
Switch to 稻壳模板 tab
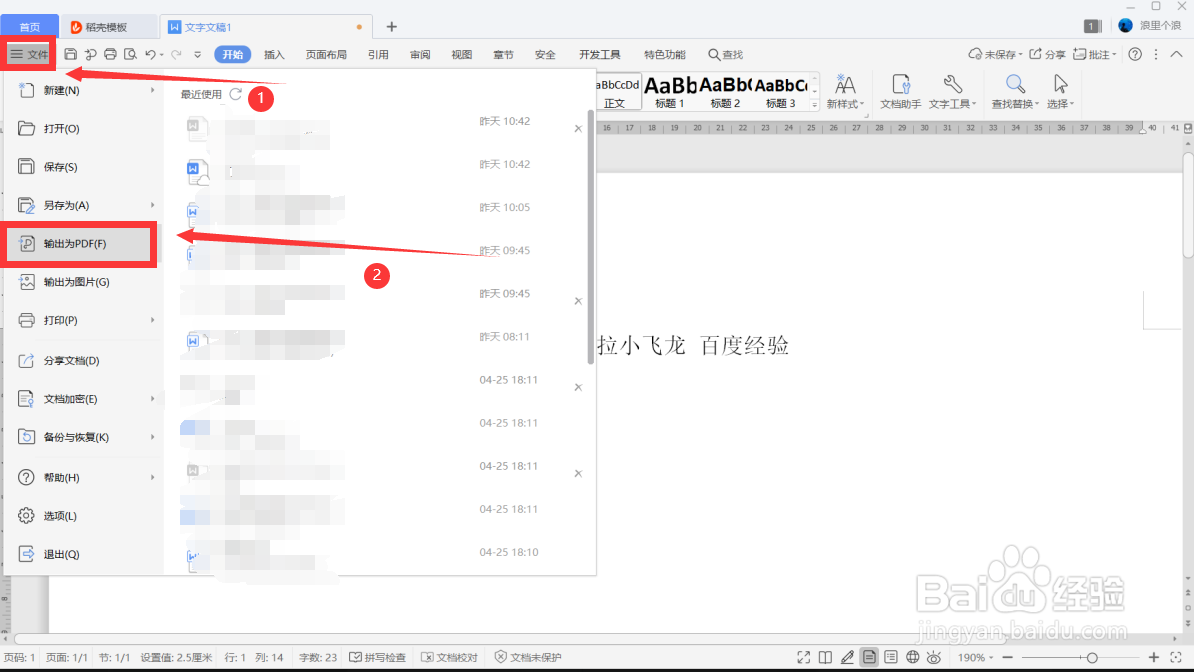click(108, 27)
